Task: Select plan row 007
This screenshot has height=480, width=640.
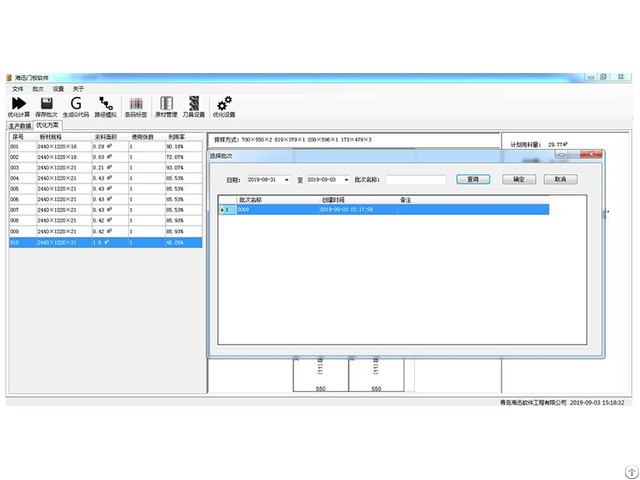Action: click(106, 210)
